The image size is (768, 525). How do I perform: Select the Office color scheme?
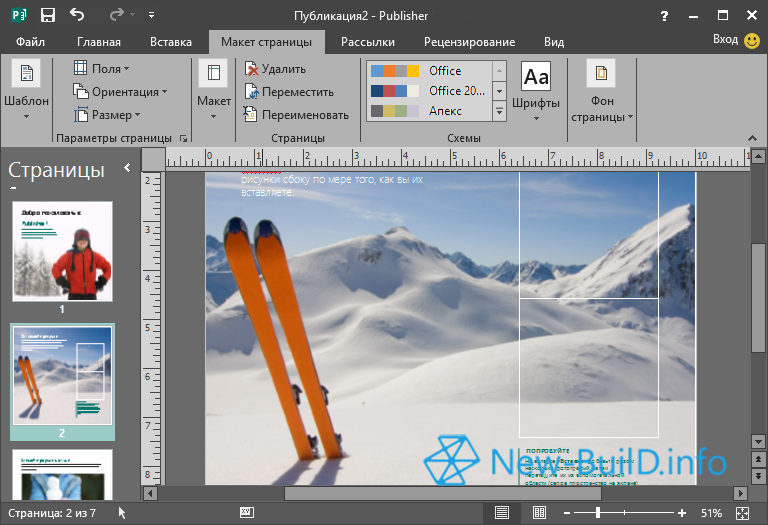(429, 71)
